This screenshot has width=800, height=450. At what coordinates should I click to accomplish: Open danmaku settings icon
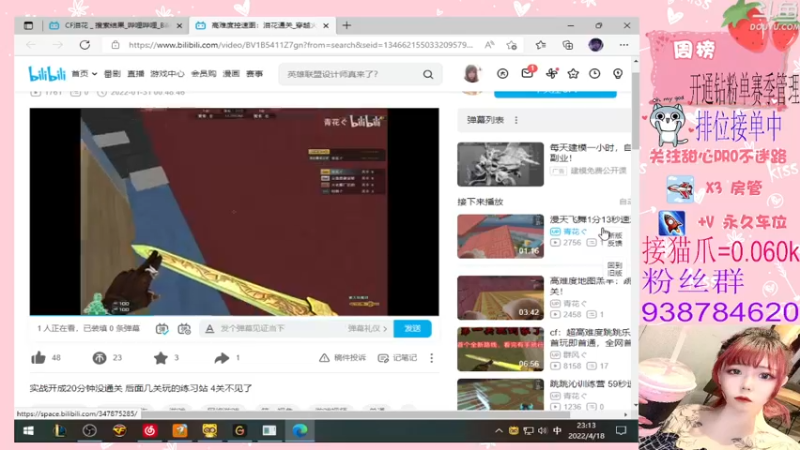(x=184, y=329)
